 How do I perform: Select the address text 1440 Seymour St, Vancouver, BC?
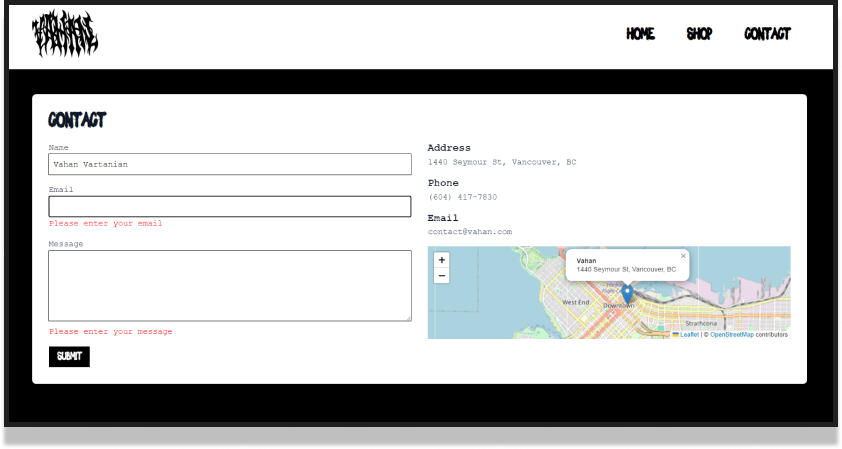tap(502, 162)
